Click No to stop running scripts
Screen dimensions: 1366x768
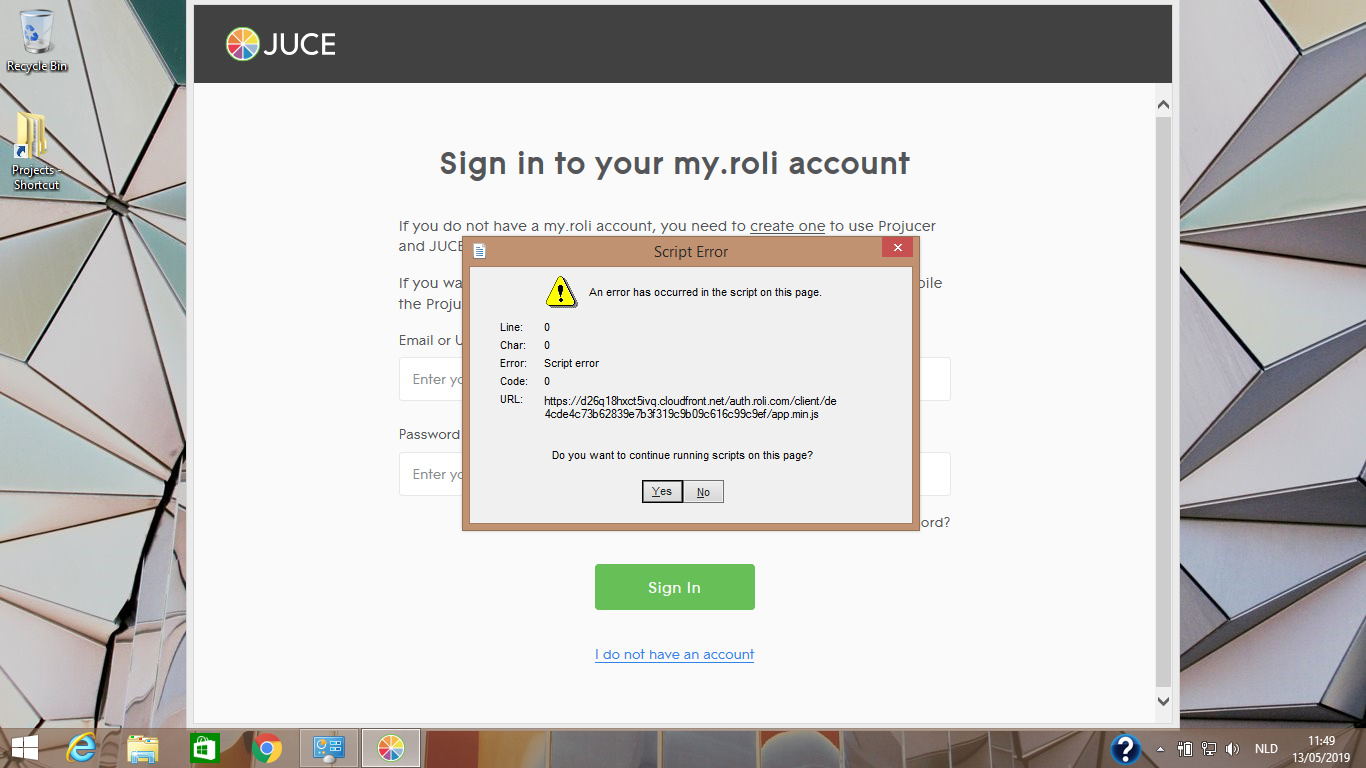pyautogui.click(x=703, y=492)
